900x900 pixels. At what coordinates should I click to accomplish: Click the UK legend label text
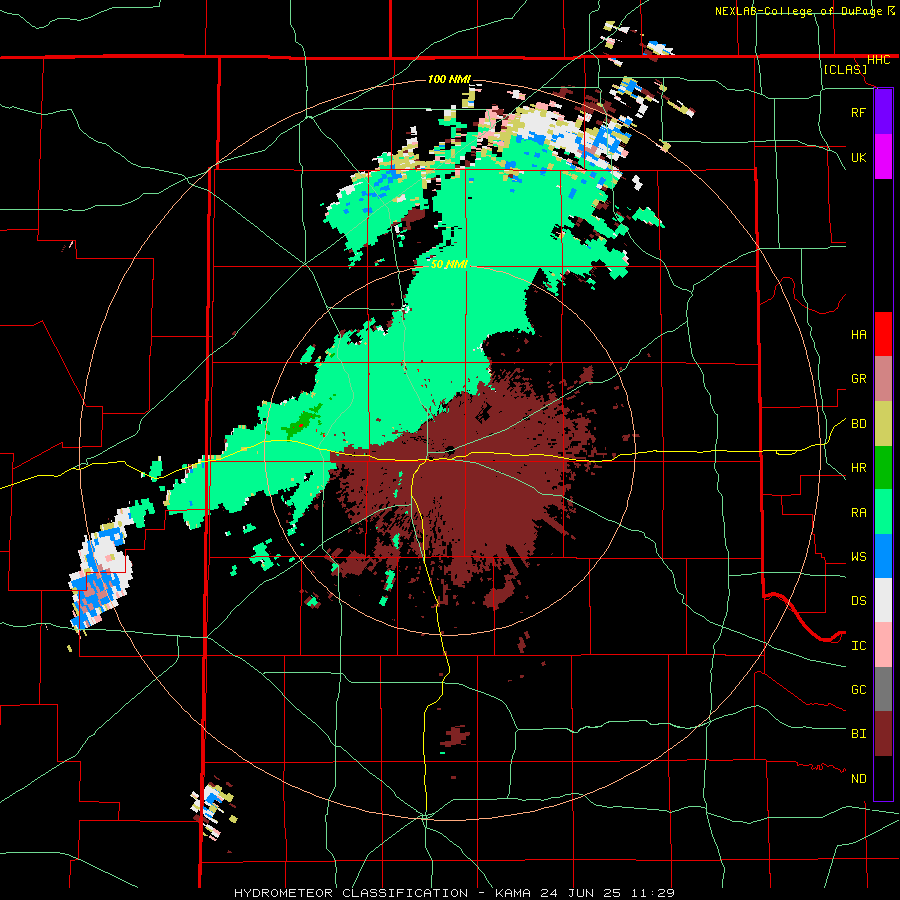[x=858, y=157]
